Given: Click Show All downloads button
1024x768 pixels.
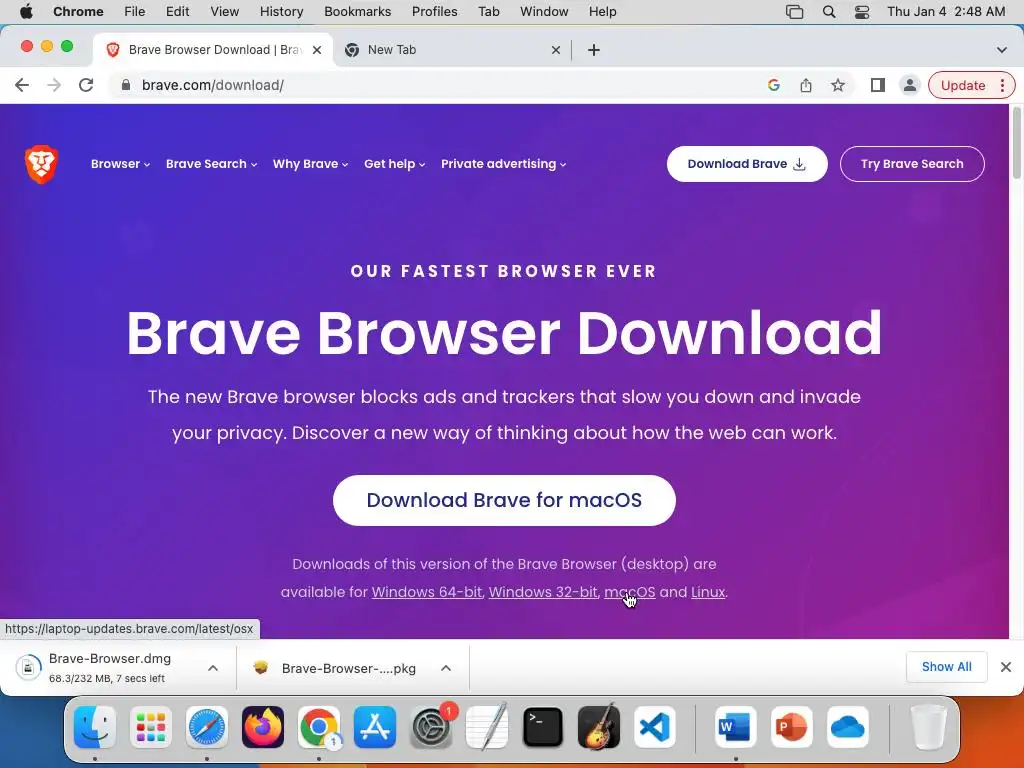Looking at the screenshot, I should pos(946,667).
